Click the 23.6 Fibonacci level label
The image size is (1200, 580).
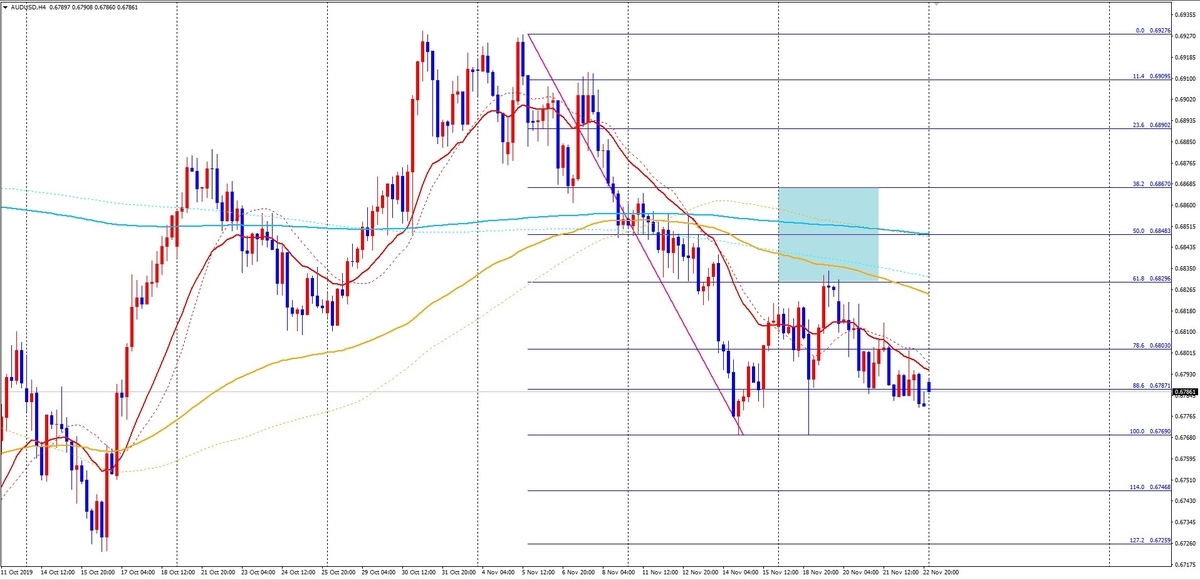click(1152, 124)
